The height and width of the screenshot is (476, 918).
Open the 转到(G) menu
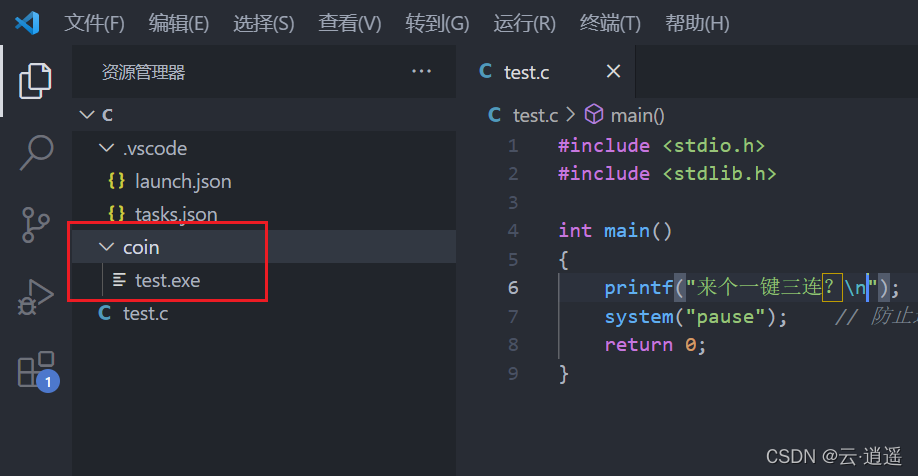coord(437,23)
